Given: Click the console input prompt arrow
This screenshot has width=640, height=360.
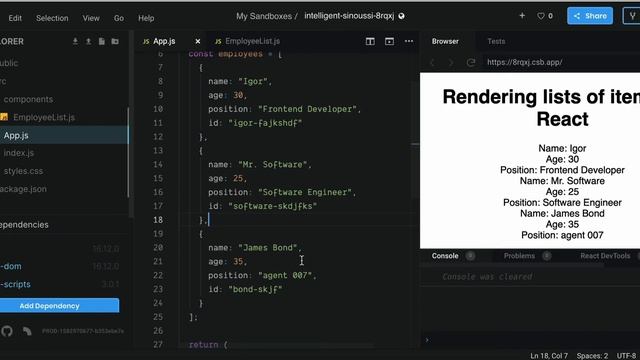Looking at the screenshot, I should pyautogui.click(x=427, y=340).
